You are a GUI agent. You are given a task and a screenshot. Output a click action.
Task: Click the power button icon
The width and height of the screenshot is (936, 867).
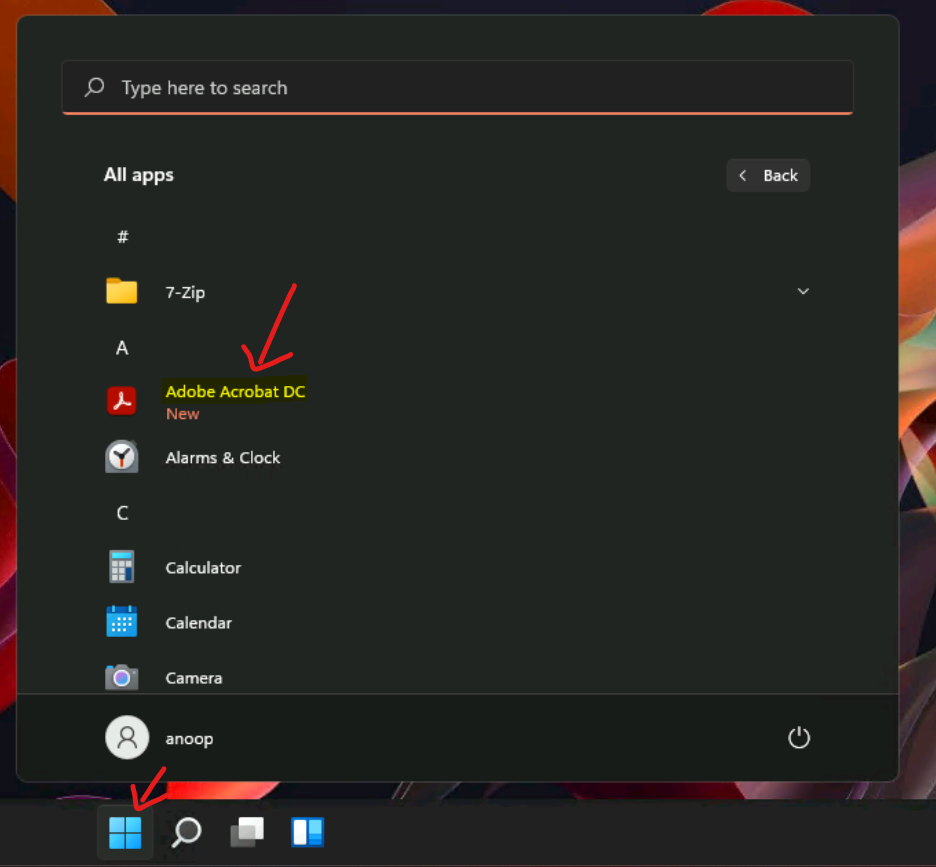pos(799,737)
